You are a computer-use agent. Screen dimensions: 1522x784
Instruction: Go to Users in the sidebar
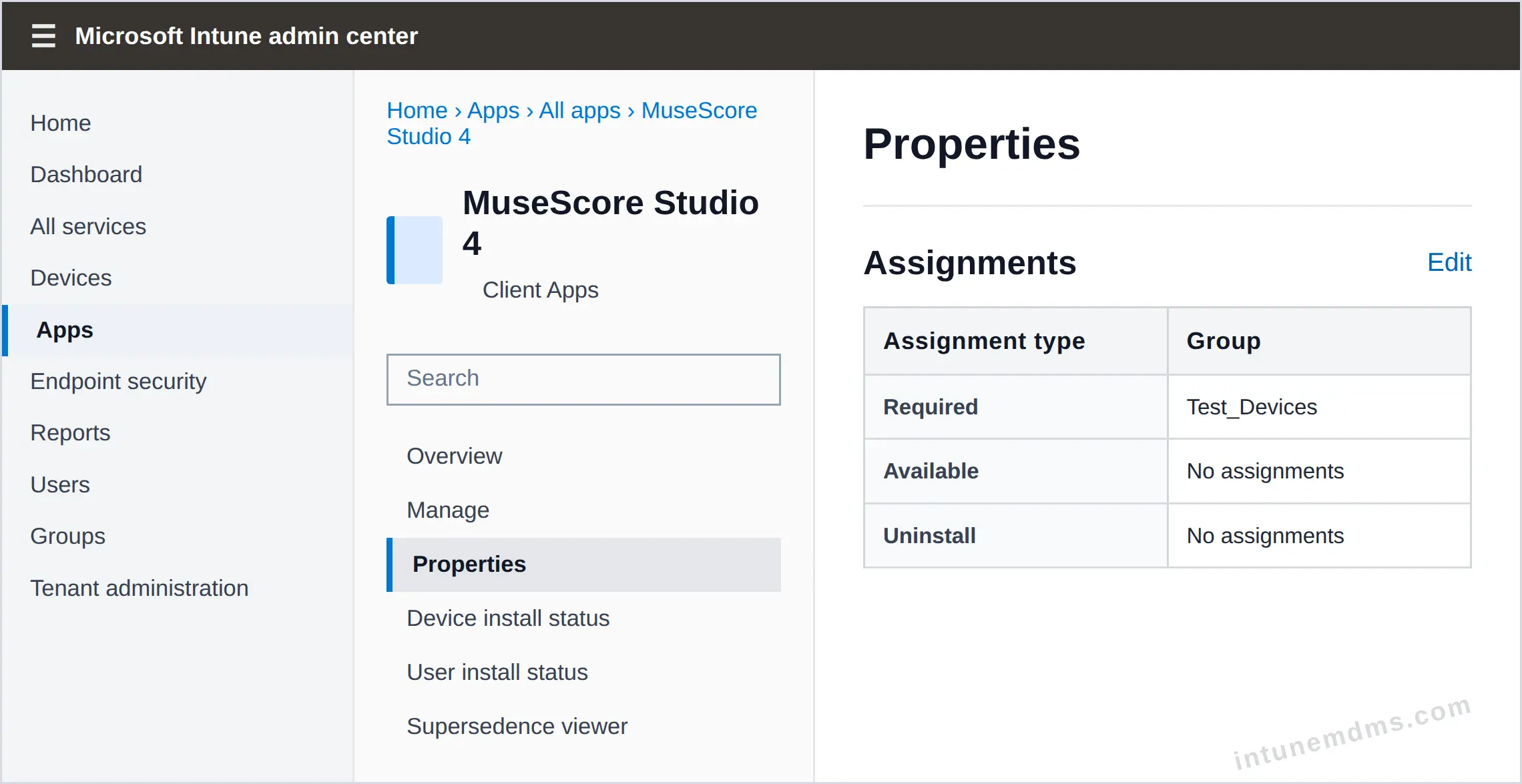click(60, 484)
